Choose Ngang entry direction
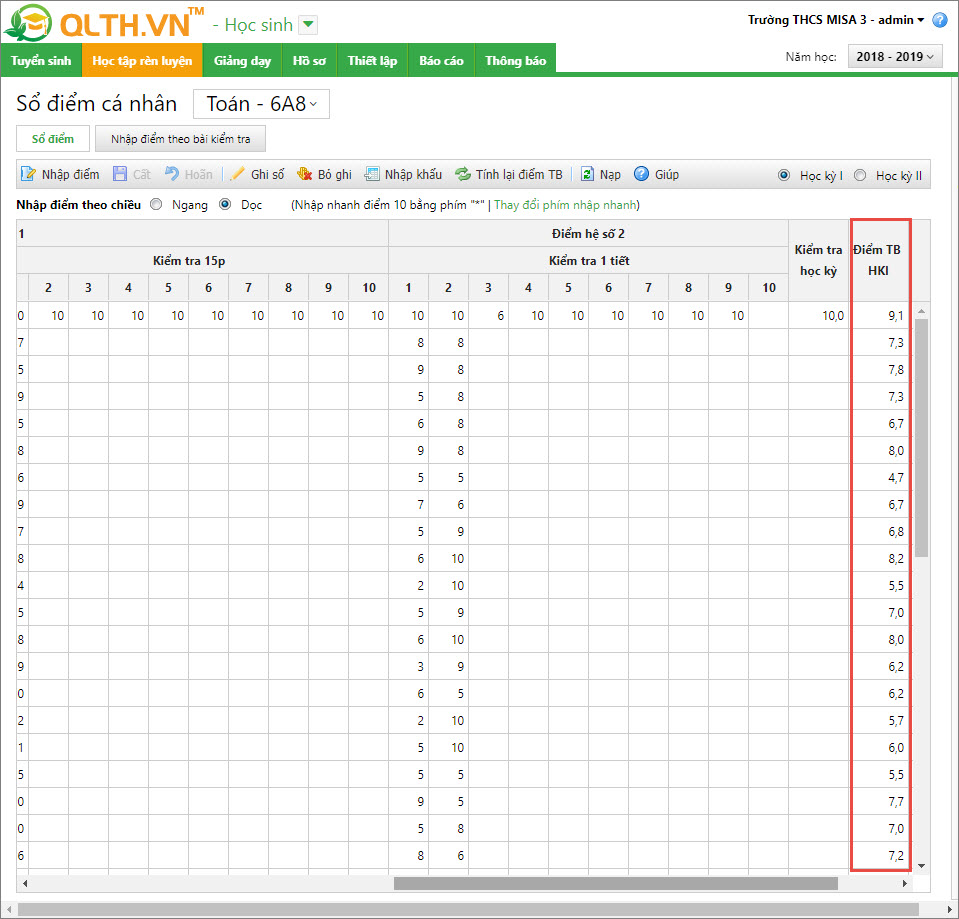The width and height of the screenshot is (959, 919). (157, 205)
